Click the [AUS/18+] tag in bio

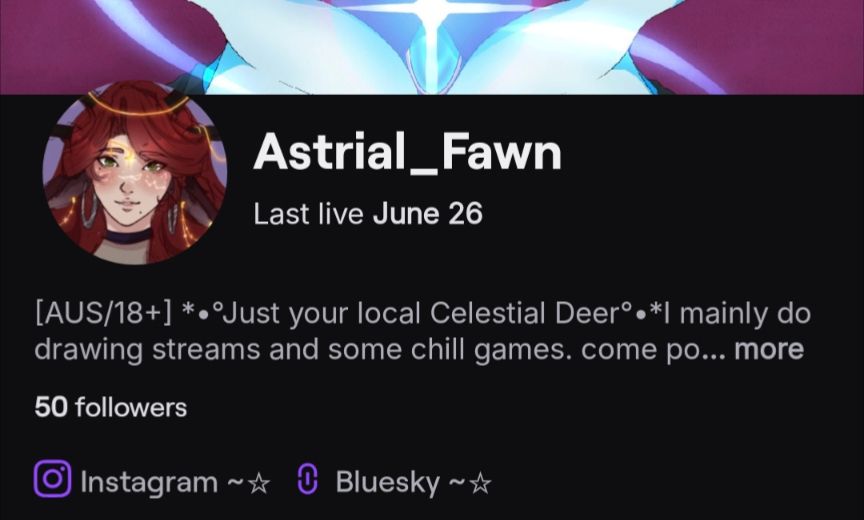click(104, 313)
